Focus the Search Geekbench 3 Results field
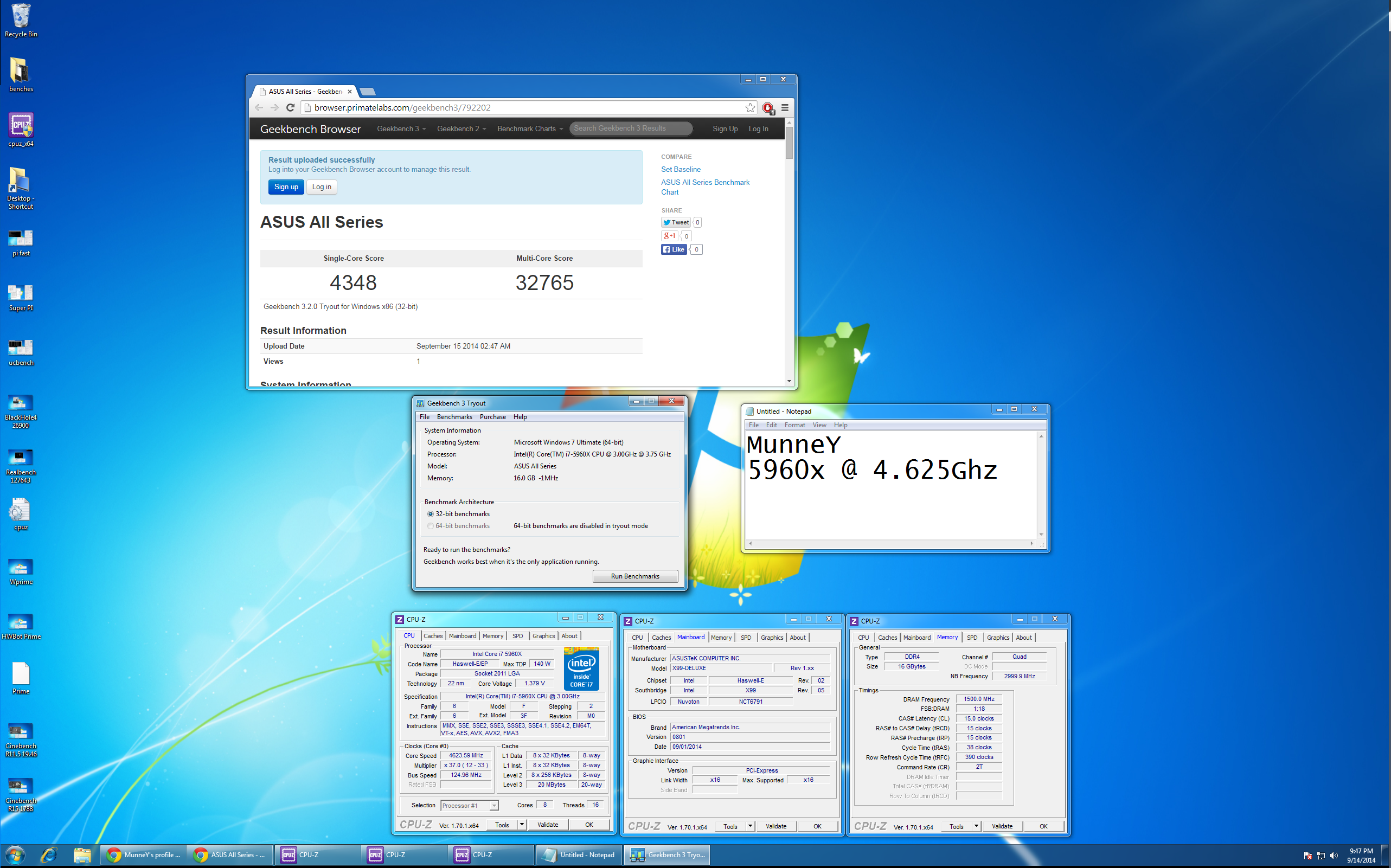 pyautogui.click(x=631, y=128)
